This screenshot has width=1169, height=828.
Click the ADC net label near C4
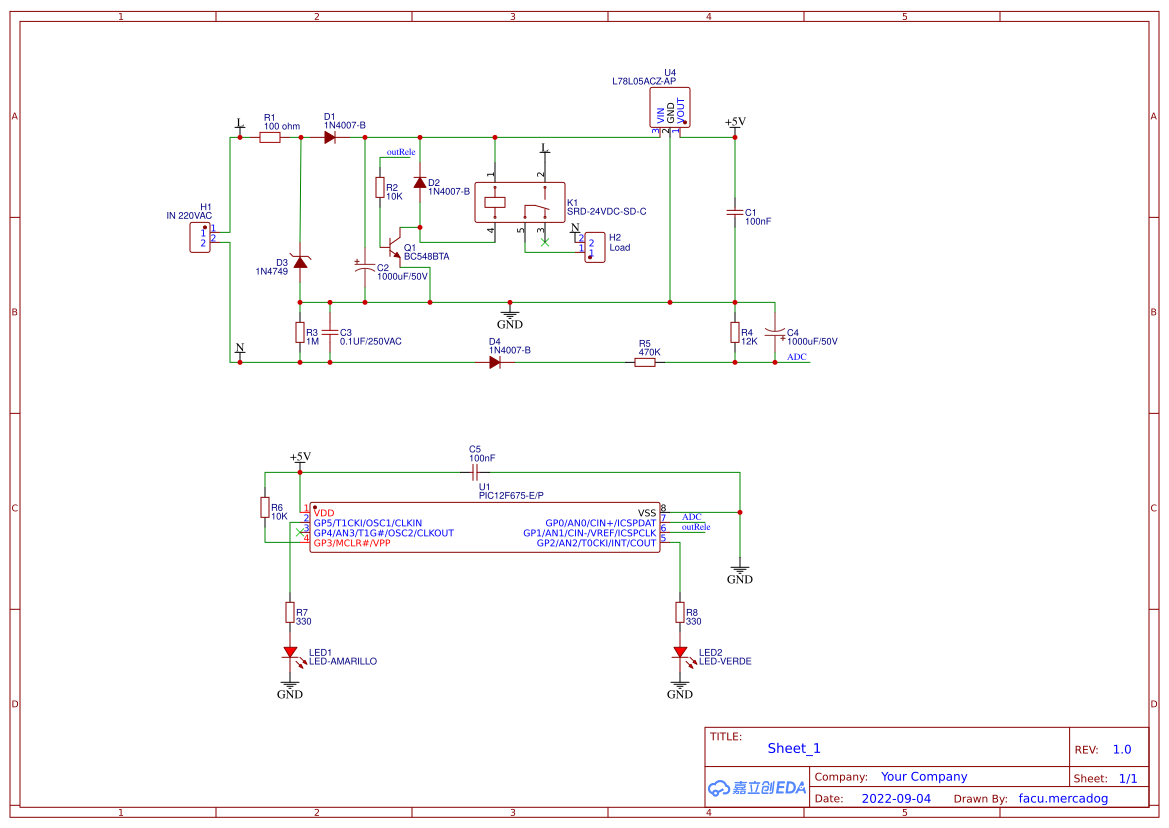pyautogui.click(x=797, y=357)
